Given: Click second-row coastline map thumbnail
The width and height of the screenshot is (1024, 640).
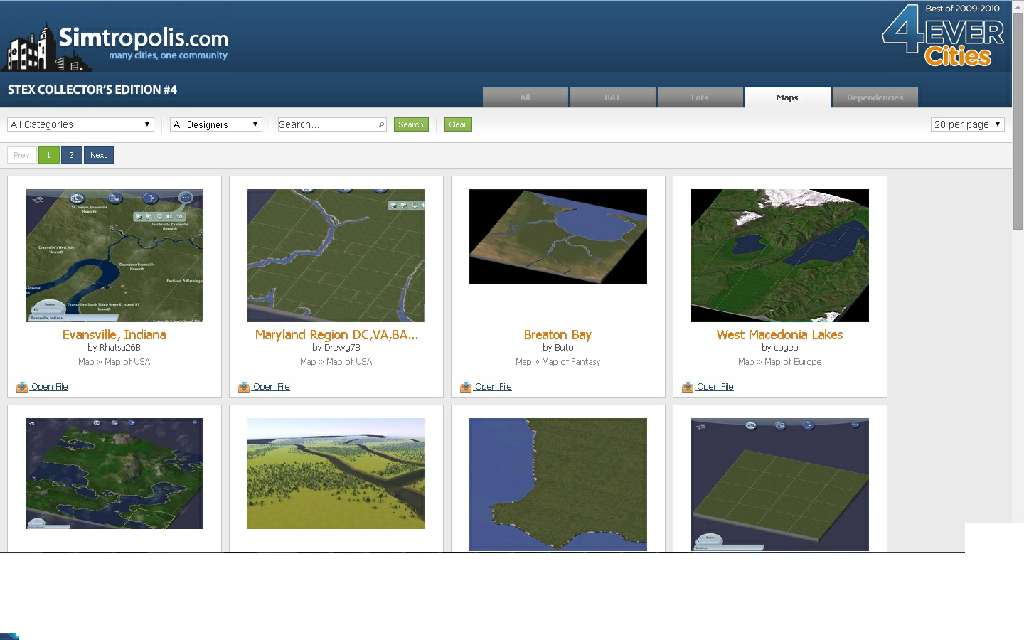Looking at the screenshot, I should coord(558,484).
